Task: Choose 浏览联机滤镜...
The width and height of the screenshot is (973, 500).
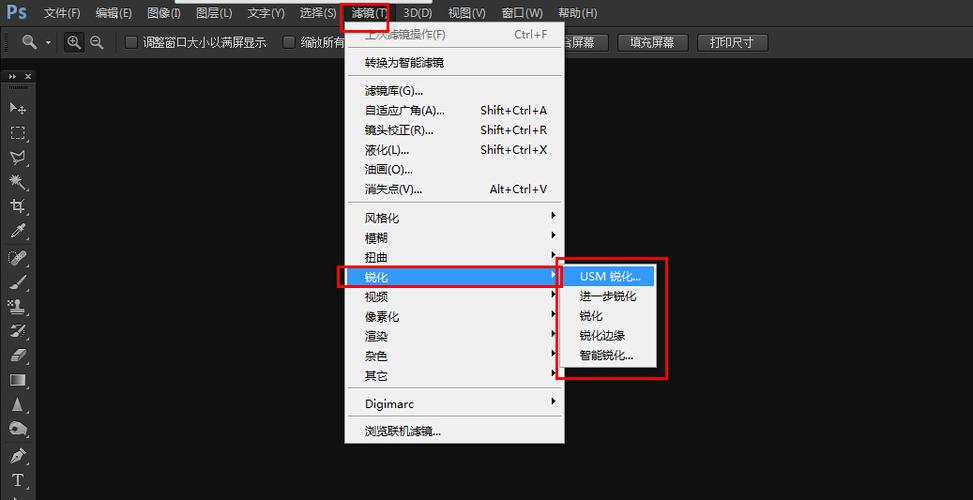Action: click(454, 431)
